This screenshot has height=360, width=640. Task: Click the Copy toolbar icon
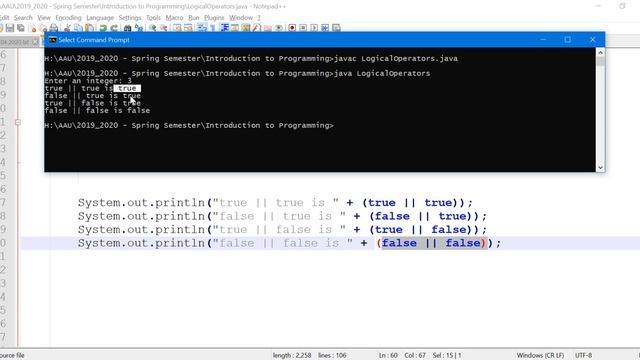click(x=78, y=28)
